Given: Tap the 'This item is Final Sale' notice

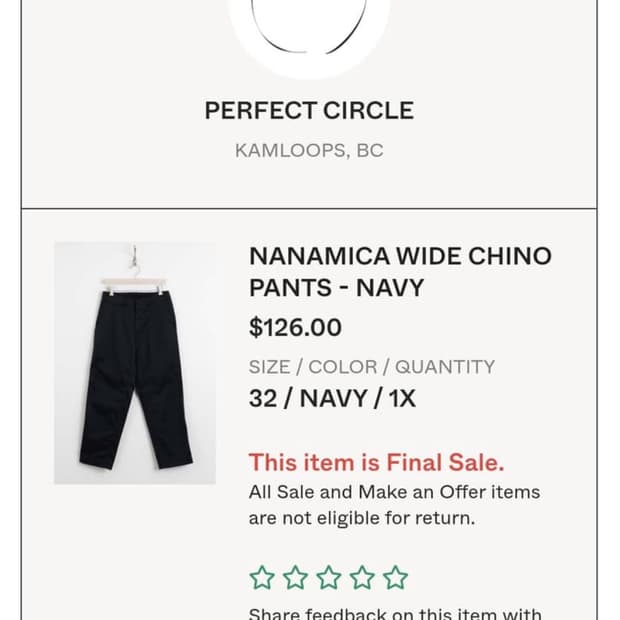Looking at the screenshot, I should (x=376, y=462).
